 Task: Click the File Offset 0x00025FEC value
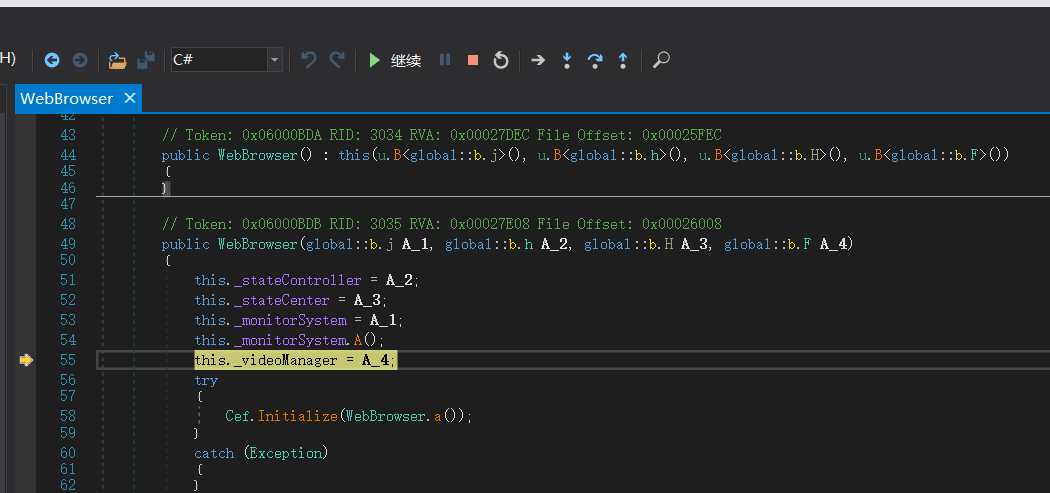tap(682, 135)
